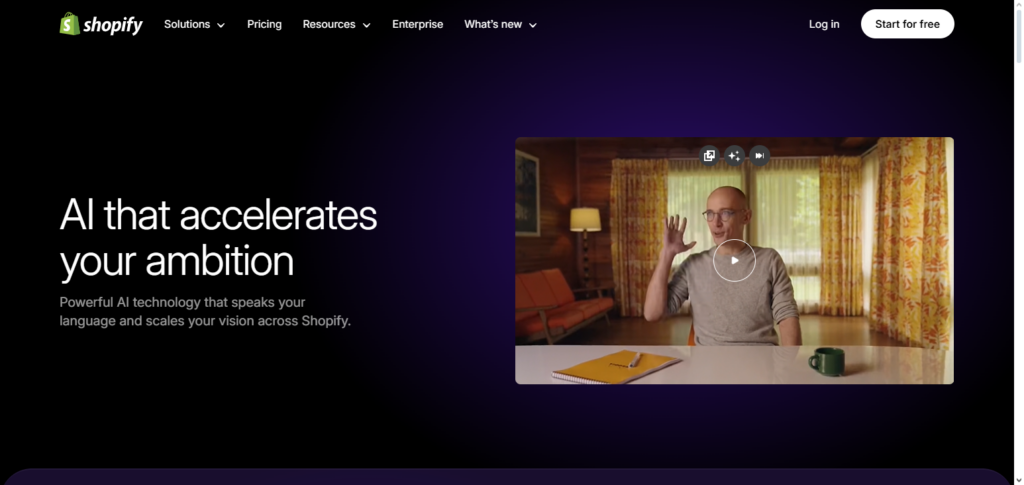Viewport: 1024px width, 485px height.
Task: Open the What's new dropdown
Action: click(500, 24)
